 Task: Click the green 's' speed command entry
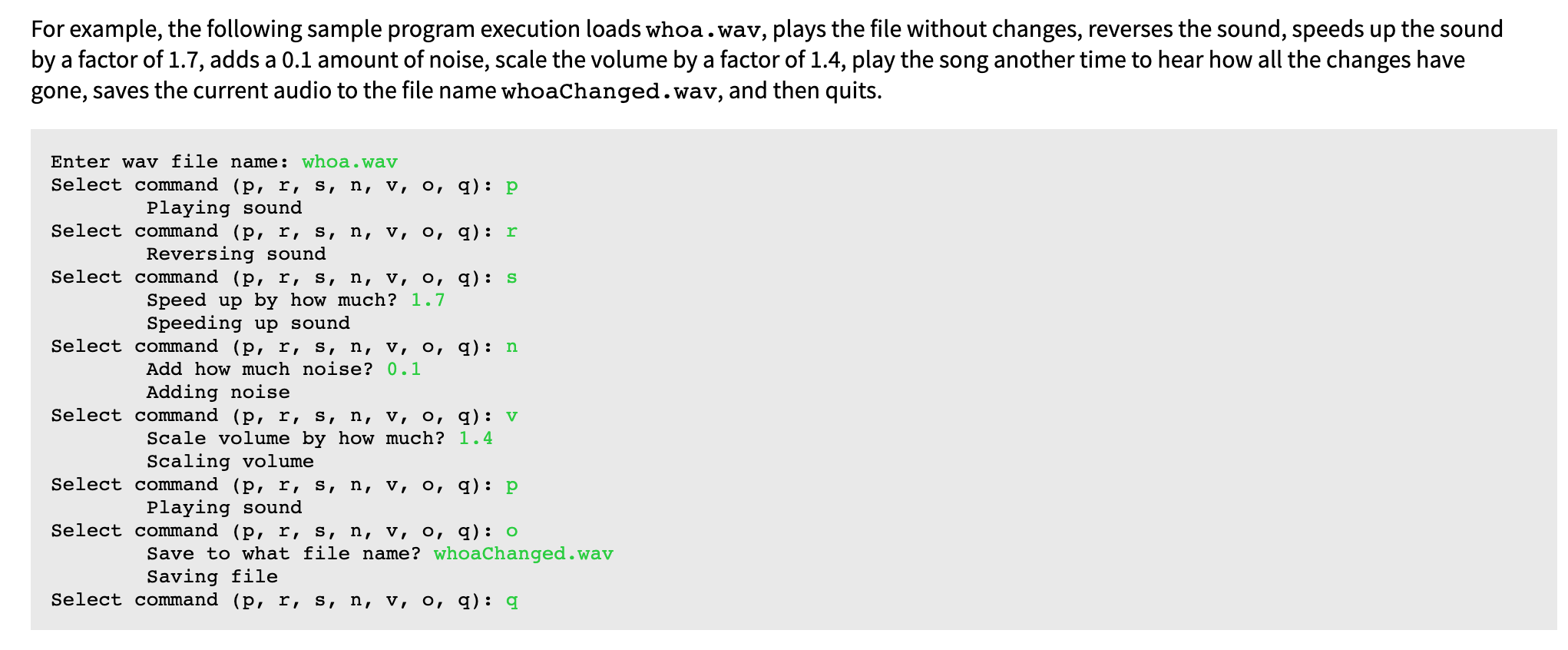512,277
